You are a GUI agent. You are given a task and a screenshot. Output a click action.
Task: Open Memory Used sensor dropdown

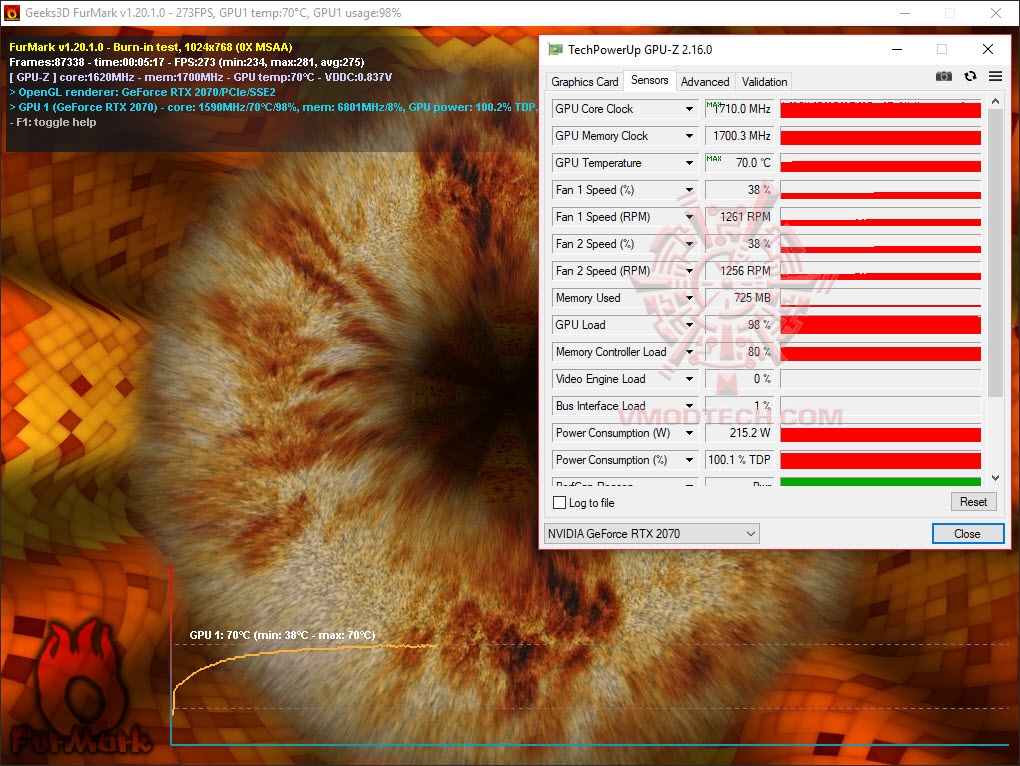pos(689,298)
